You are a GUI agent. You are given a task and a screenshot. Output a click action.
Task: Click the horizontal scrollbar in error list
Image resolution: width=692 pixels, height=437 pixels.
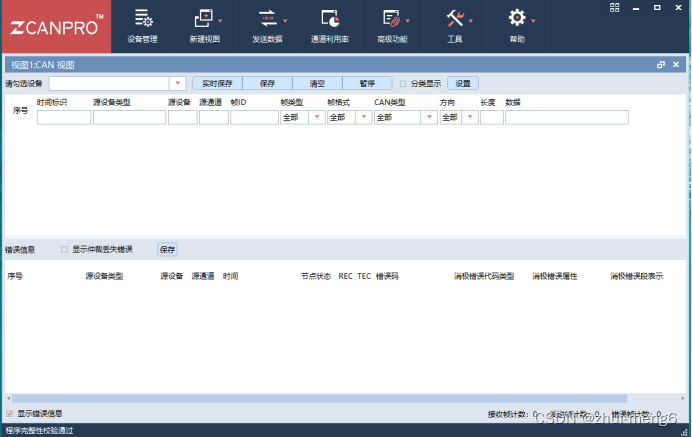coord(320,399)
